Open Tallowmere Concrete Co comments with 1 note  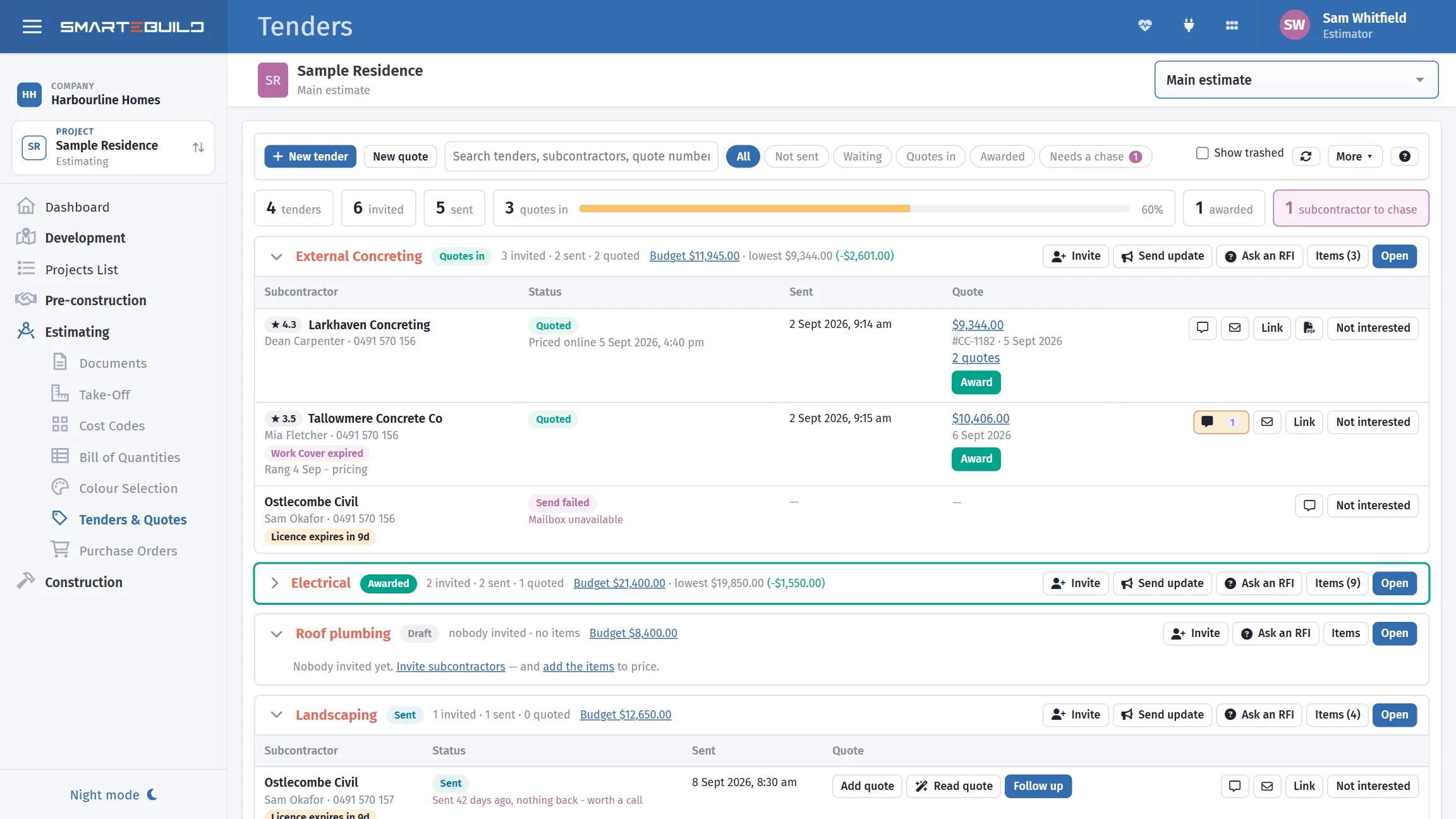pyautogui.click(x=1221, y=422)
